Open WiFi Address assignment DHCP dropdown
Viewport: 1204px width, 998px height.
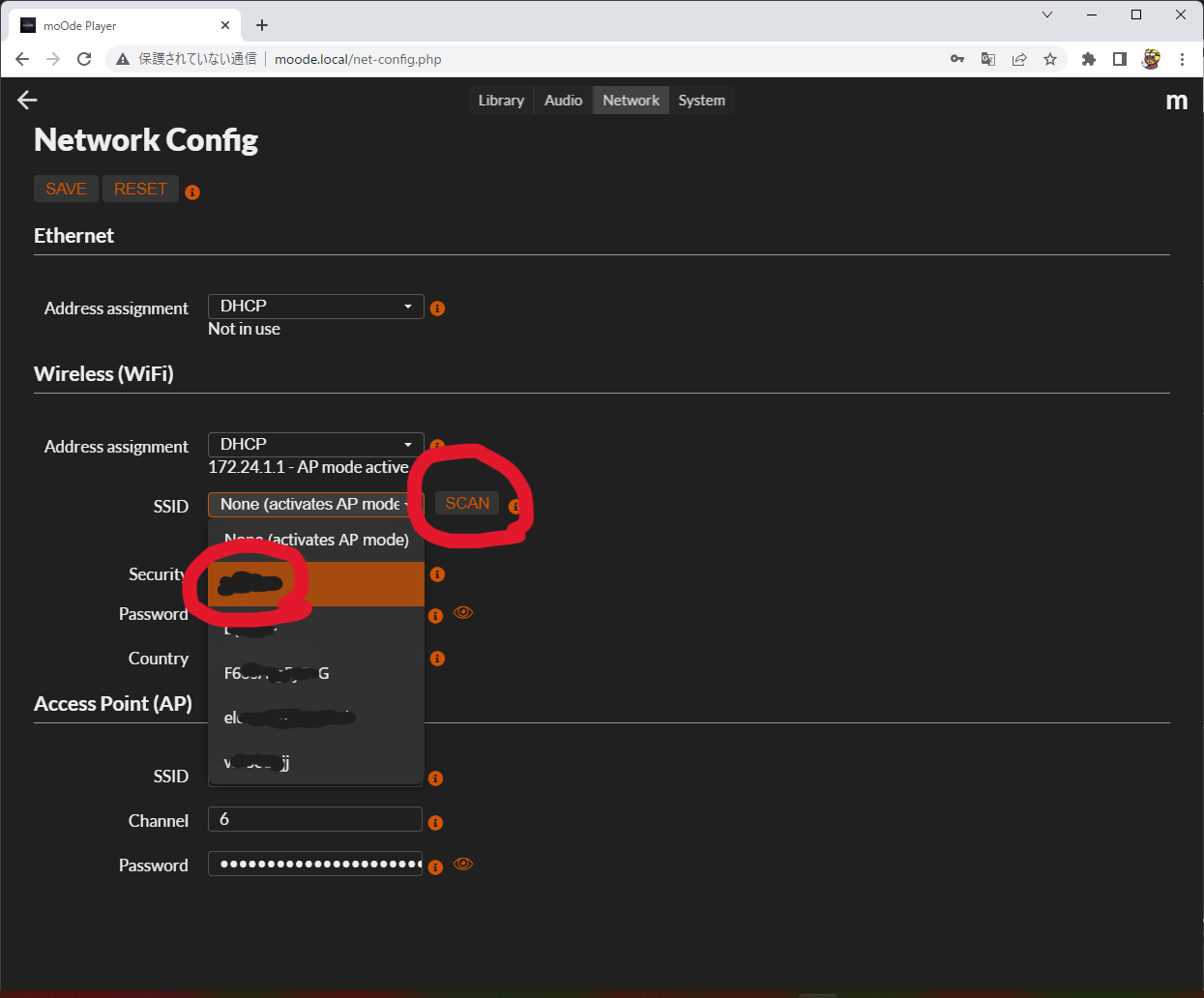[x=316, y=445]
